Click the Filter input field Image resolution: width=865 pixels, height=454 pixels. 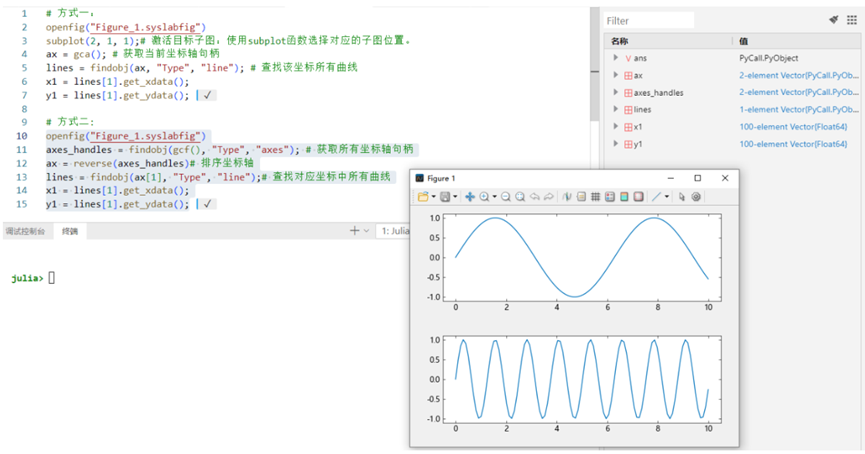click(649, 21)
